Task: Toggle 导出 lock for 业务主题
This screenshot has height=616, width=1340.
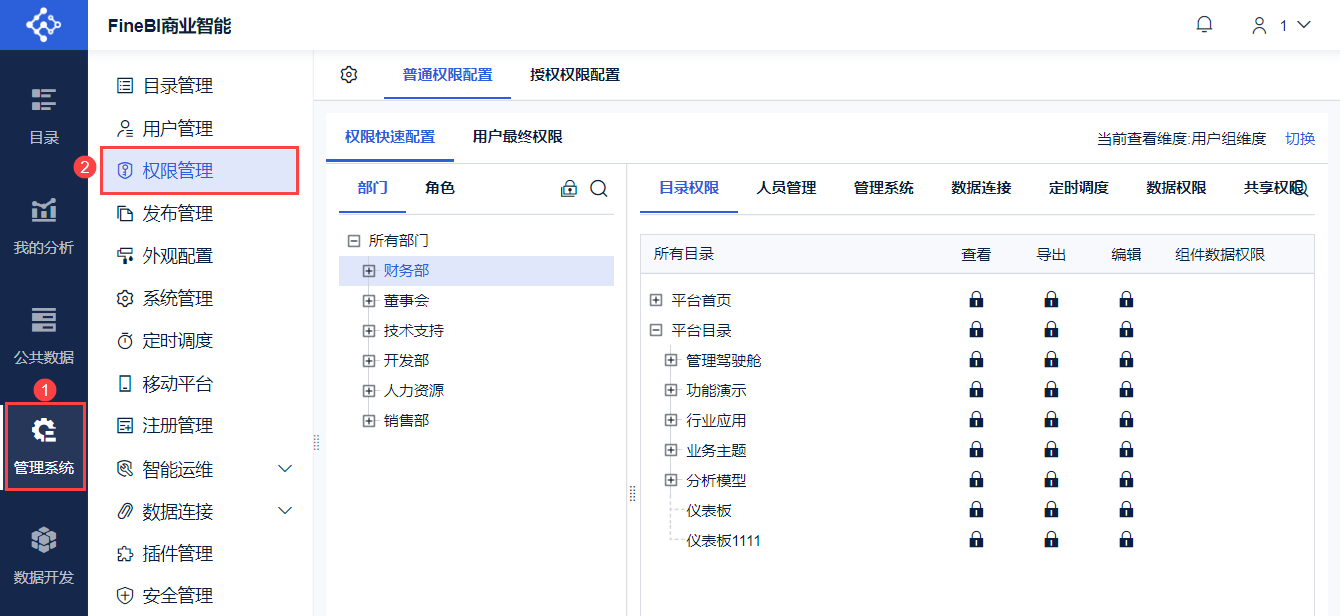Action: click(x=1051, y=449)
